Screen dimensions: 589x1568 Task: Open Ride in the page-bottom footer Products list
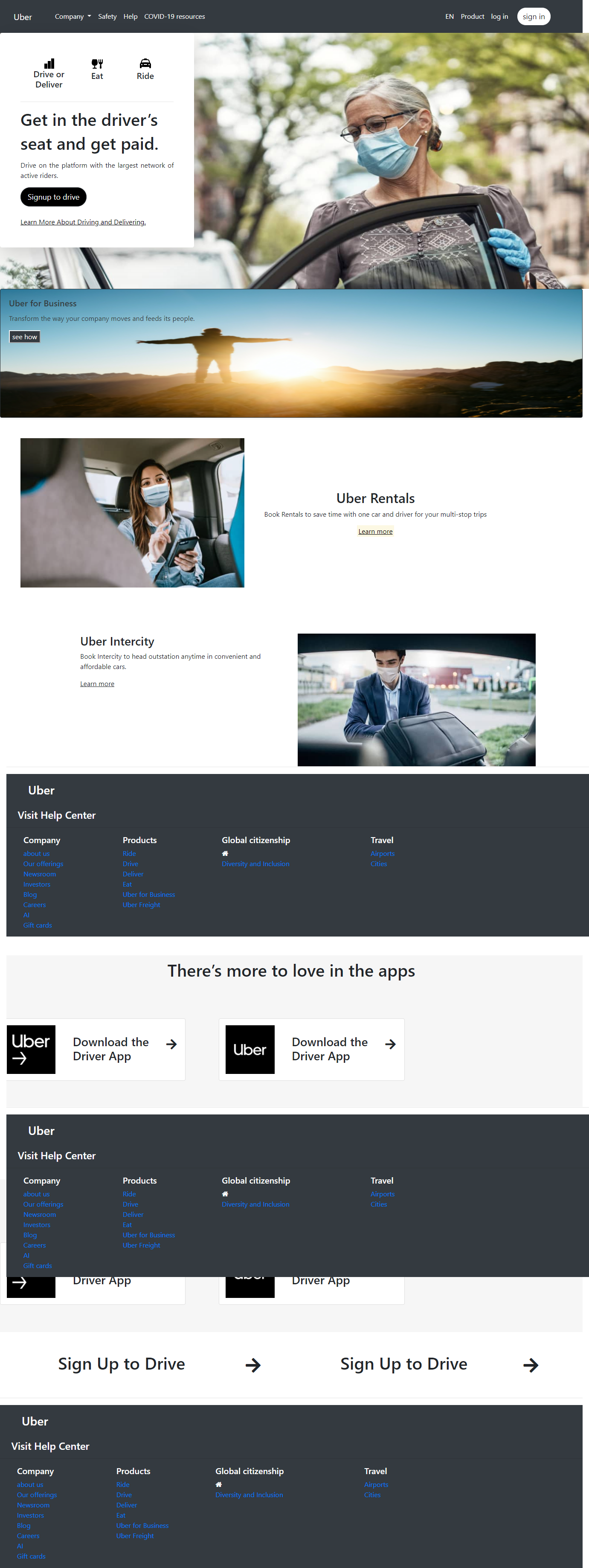pyautogui.click(x=123, y=1485)
